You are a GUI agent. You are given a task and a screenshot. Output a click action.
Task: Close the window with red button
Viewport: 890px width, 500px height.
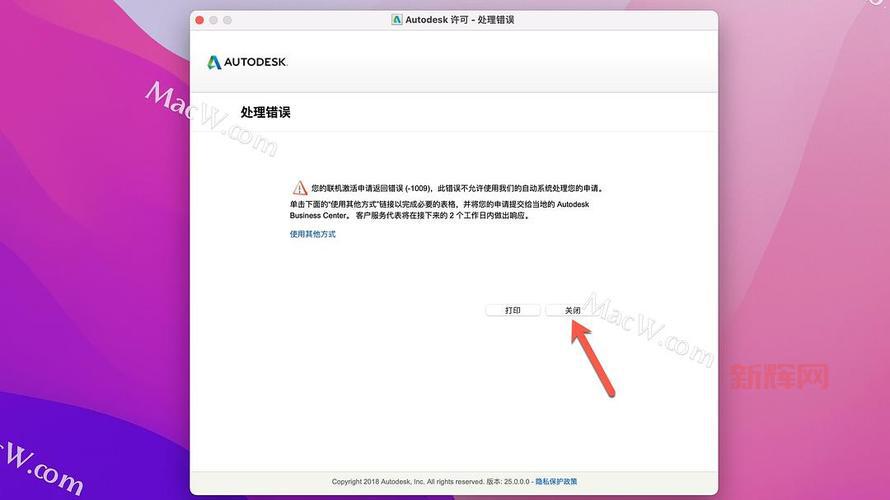[x=199, y=20]
